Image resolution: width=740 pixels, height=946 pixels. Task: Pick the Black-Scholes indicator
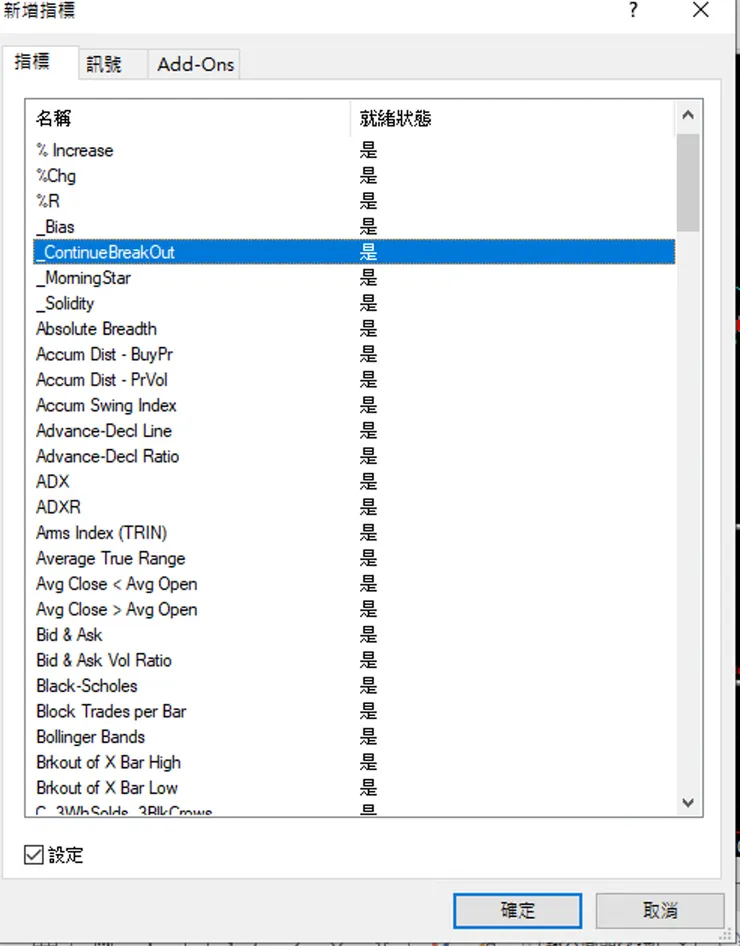[x=87, y=686]
